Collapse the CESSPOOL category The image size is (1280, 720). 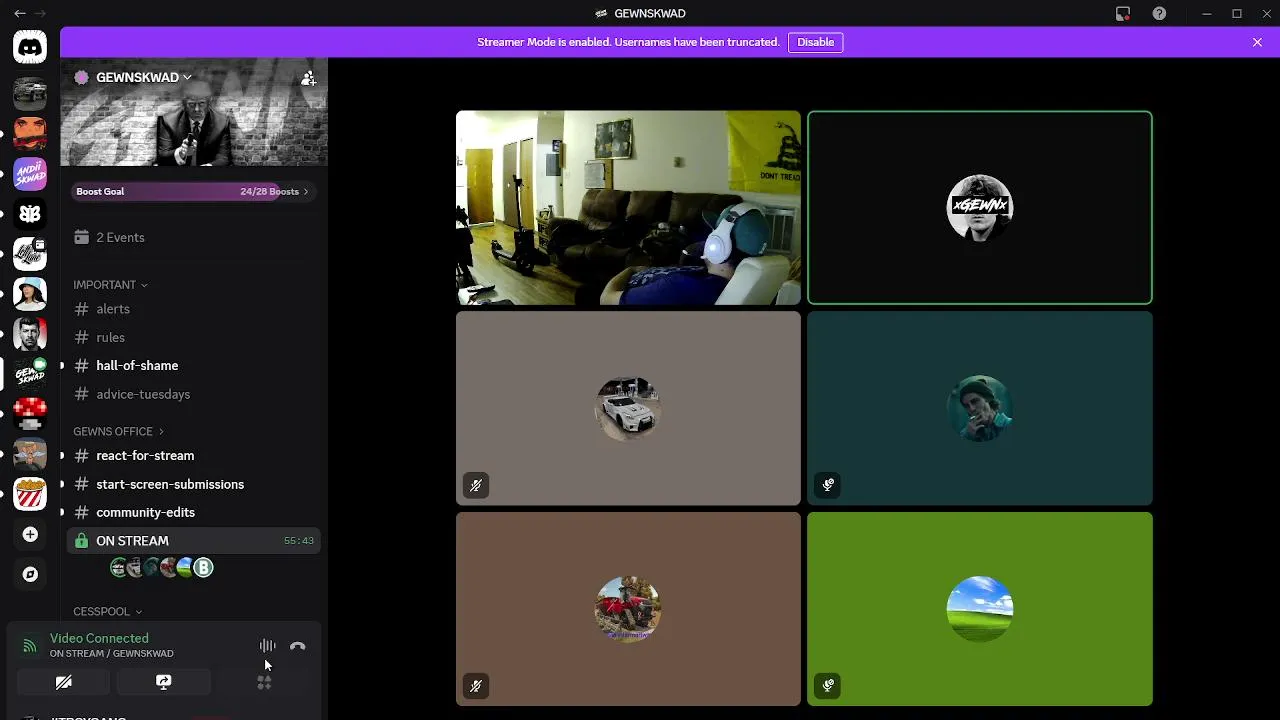tap(107, 611)
